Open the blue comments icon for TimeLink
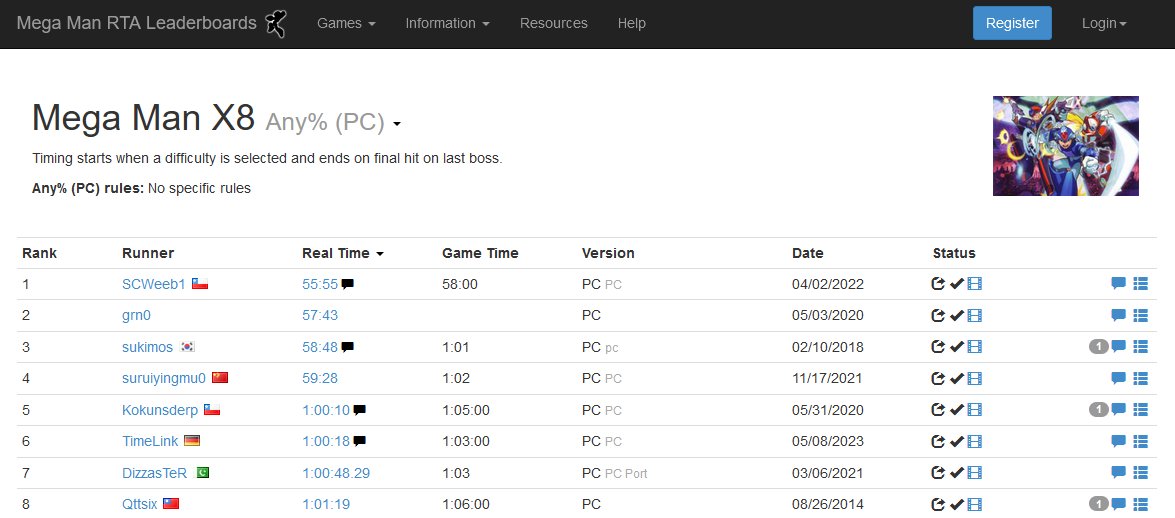The width and height of the screenshot is (1175, 518). [1118, 441]
